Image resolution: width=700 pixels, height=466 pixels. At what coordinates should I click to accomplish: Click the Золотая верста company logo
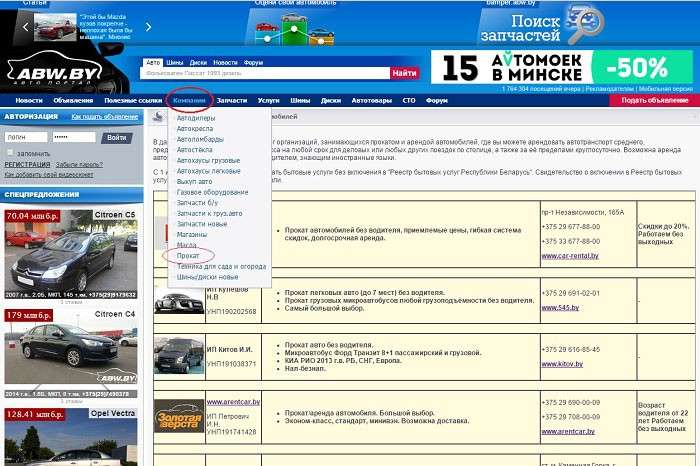point(179,416)
